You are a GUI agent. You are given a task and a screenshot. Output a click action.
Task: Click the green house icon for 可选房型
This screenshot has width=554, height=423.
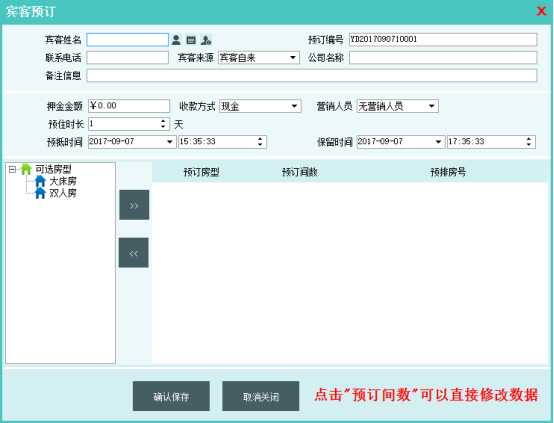[26, 169]
